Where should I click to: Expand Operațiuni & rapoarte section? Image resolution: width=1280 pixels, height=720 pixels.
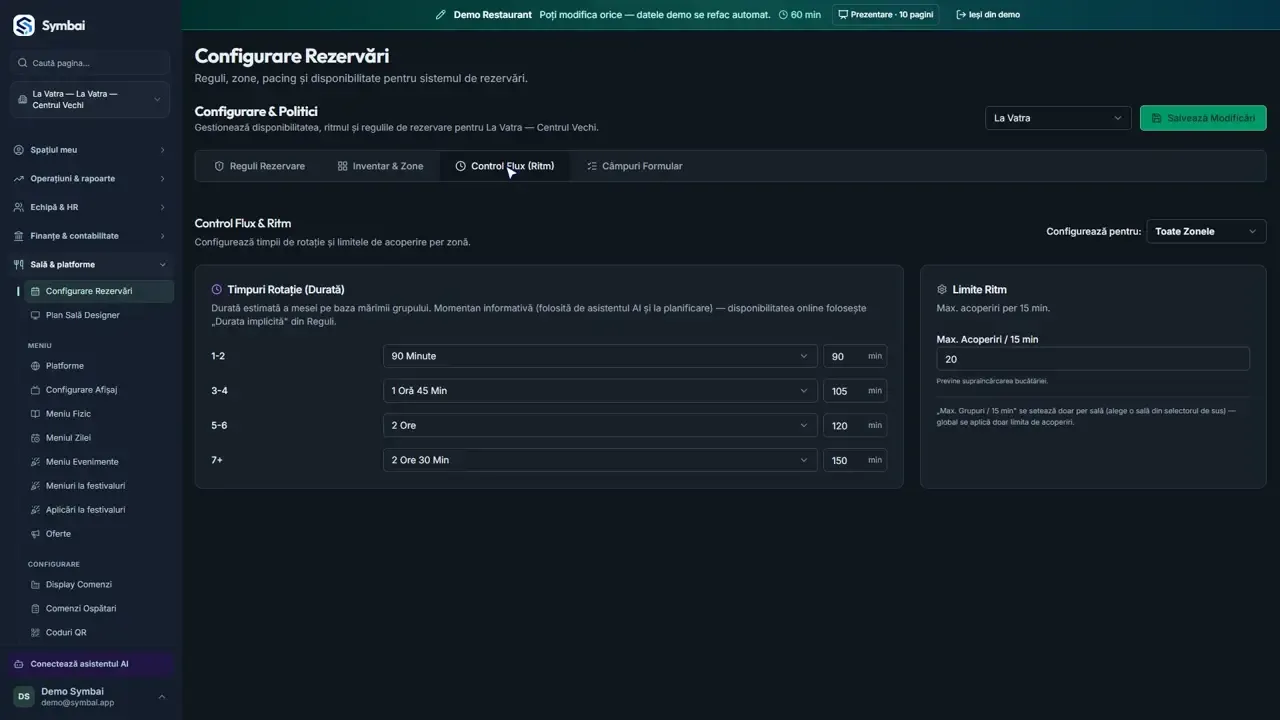pyautogui.click(x=90, y=179)
